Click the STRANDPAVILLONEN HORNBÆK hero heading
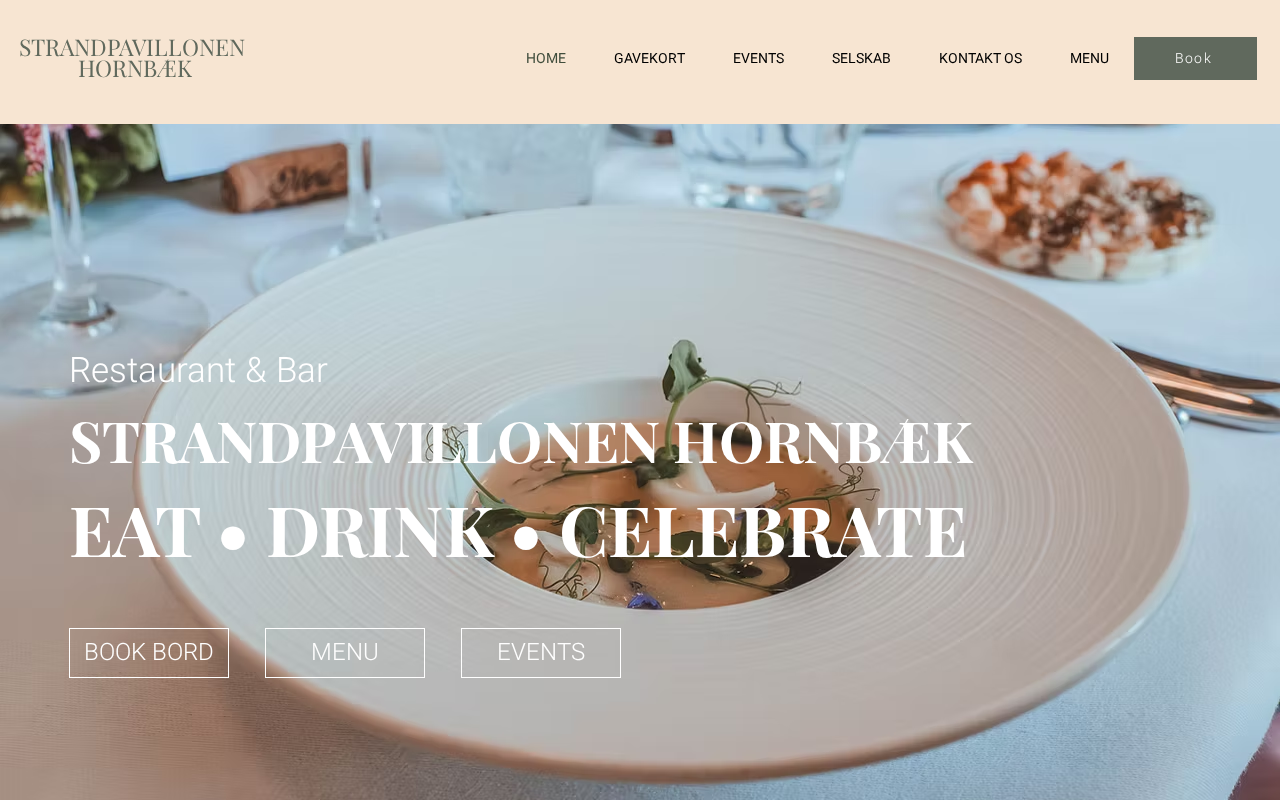 [521, 442]
